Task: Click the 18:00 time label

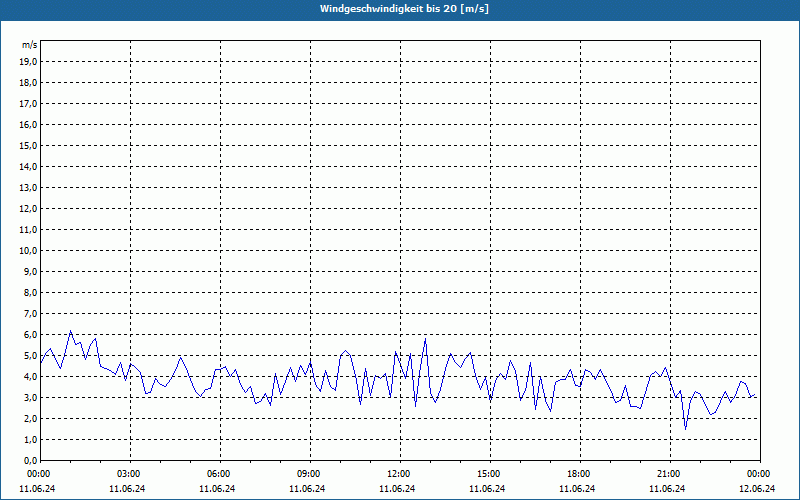Action: pos(580,474)
